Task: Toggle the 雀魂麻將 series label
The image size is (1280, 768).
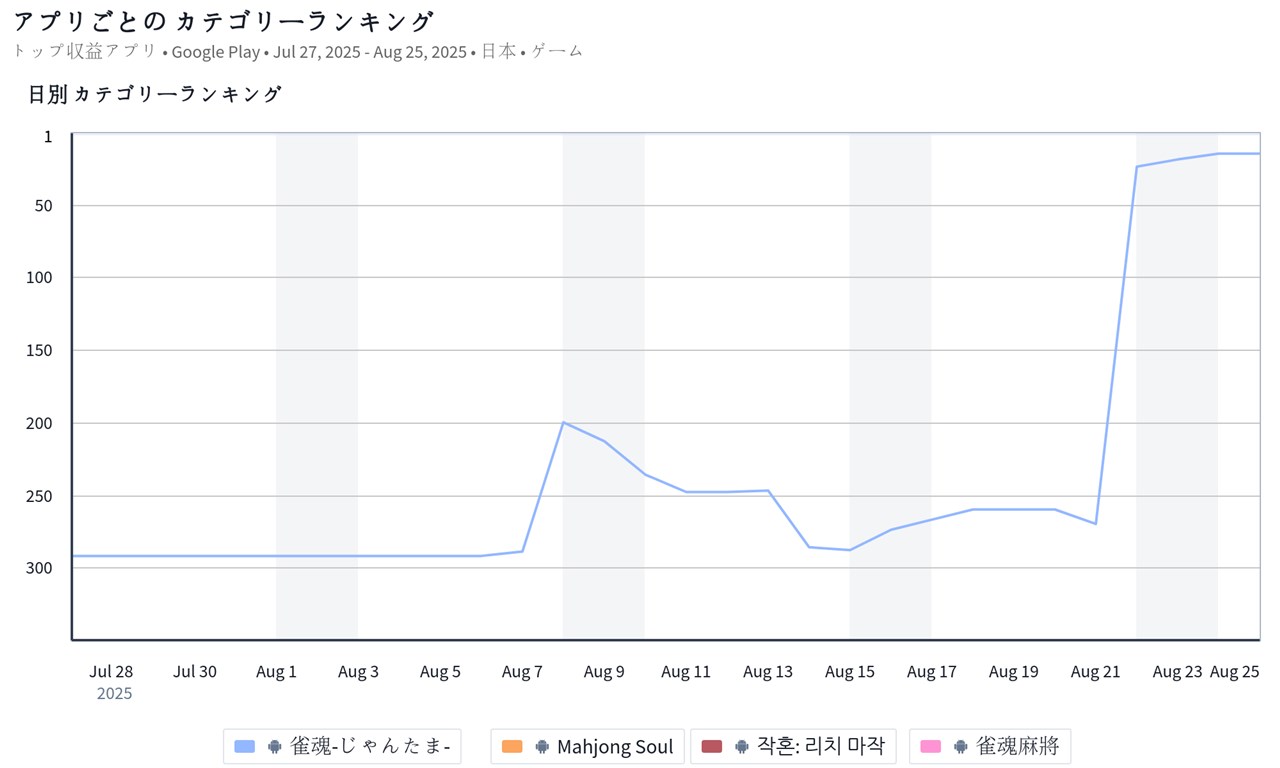Action: pos(1017,747)
